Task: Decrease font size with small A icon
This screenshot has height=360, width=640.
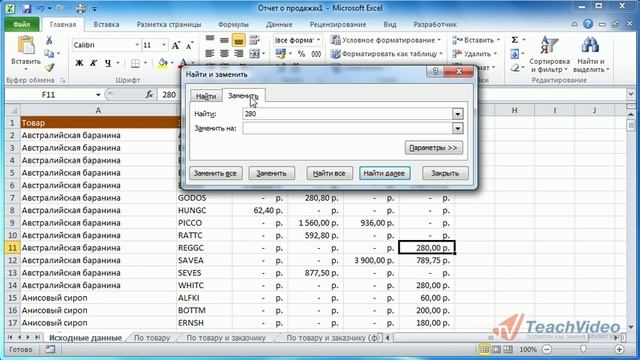Action: pyautogui.click(x=189, y=45)
